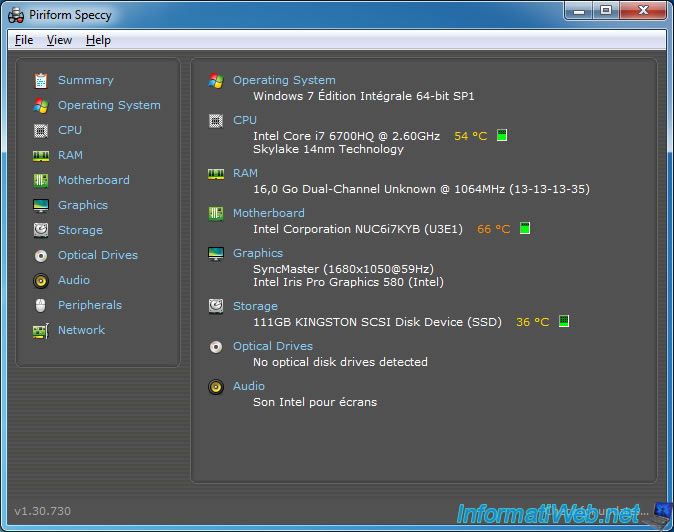Select Summary in the sidebar
Viewport: 674px width, 532px height.
coord(86,80)
